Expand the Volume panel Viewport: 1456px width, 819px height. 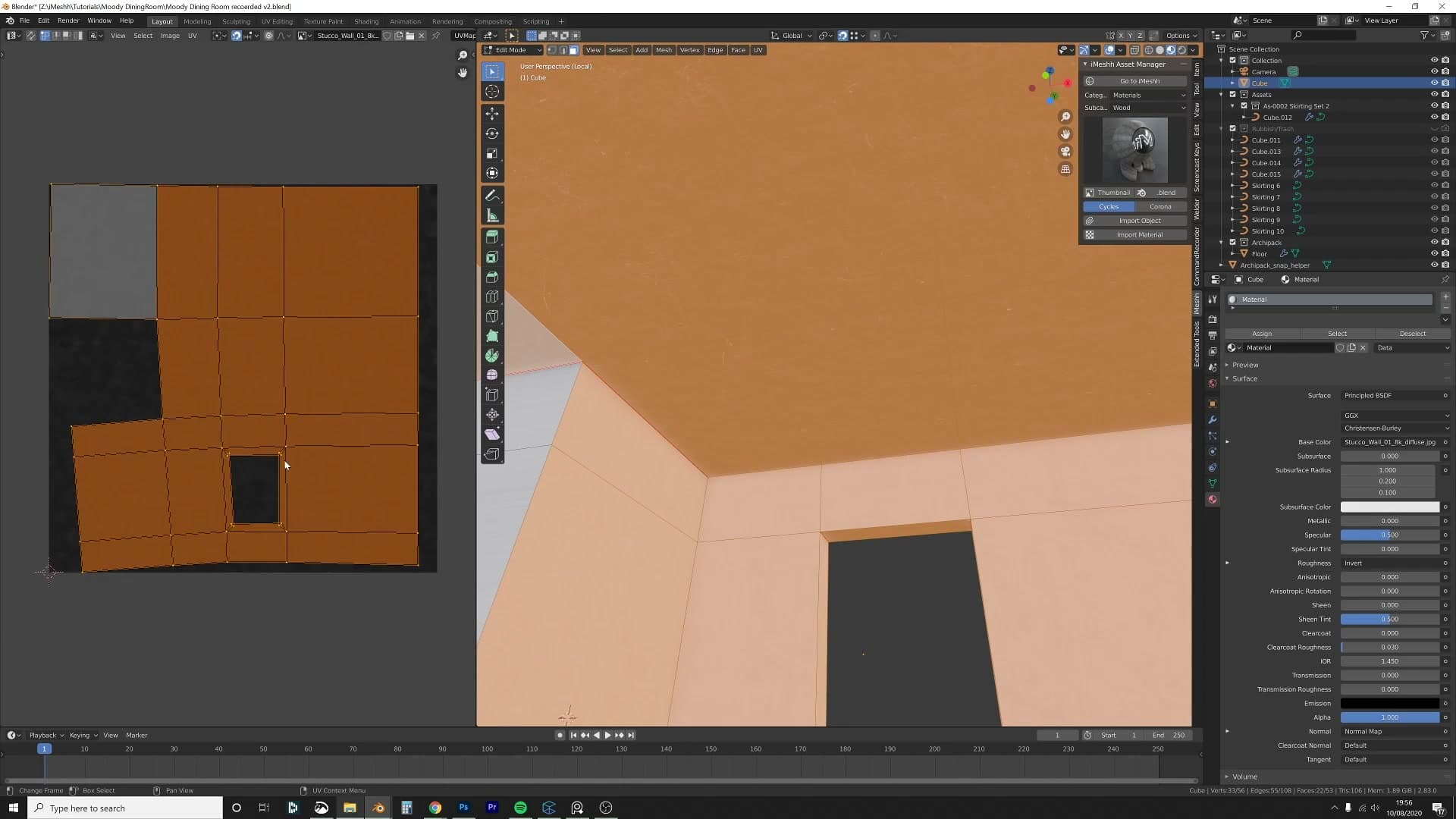(1244, 777)
